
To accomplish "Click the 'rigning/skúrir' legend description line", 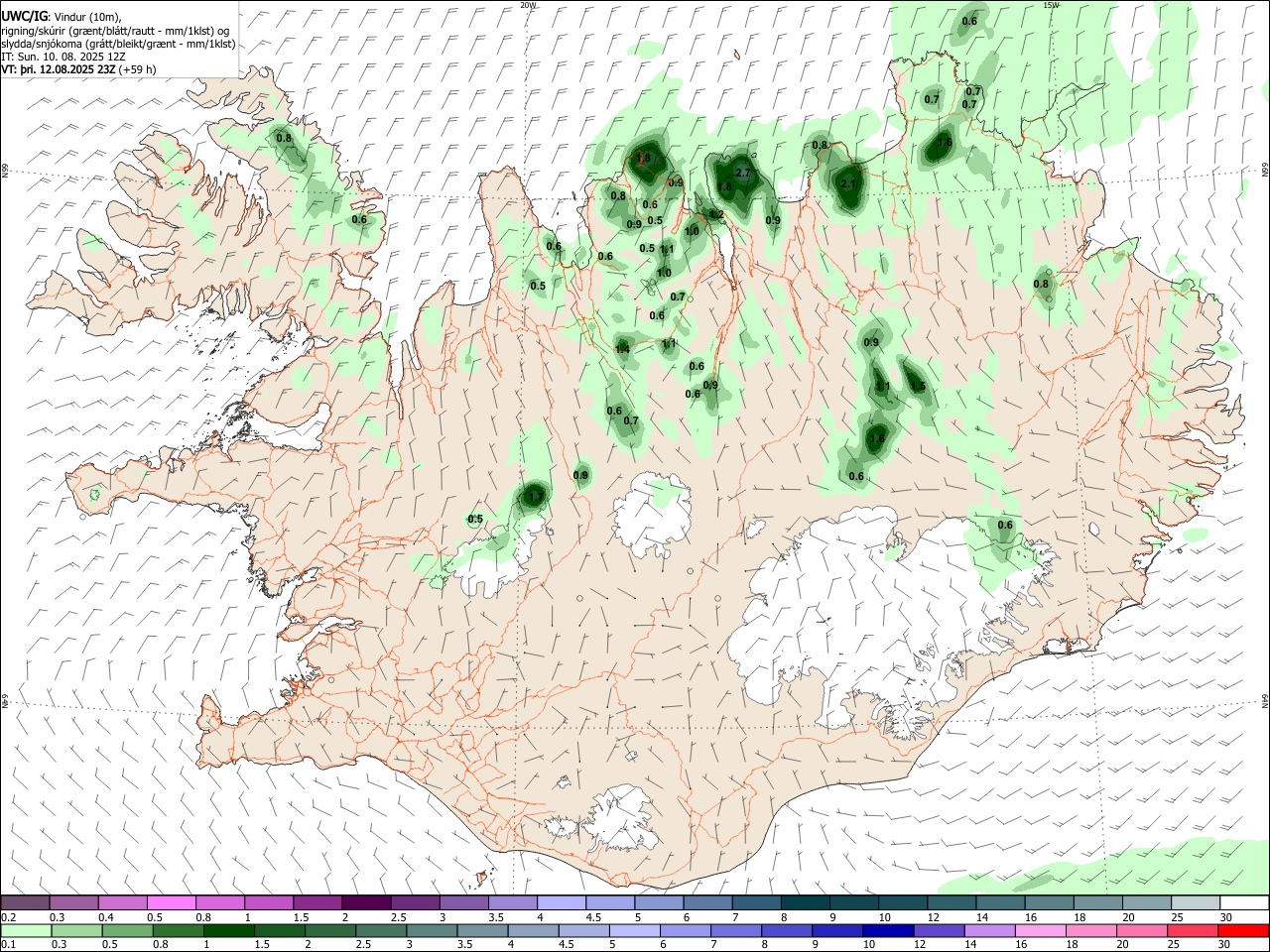I will (x=115, y=30).
